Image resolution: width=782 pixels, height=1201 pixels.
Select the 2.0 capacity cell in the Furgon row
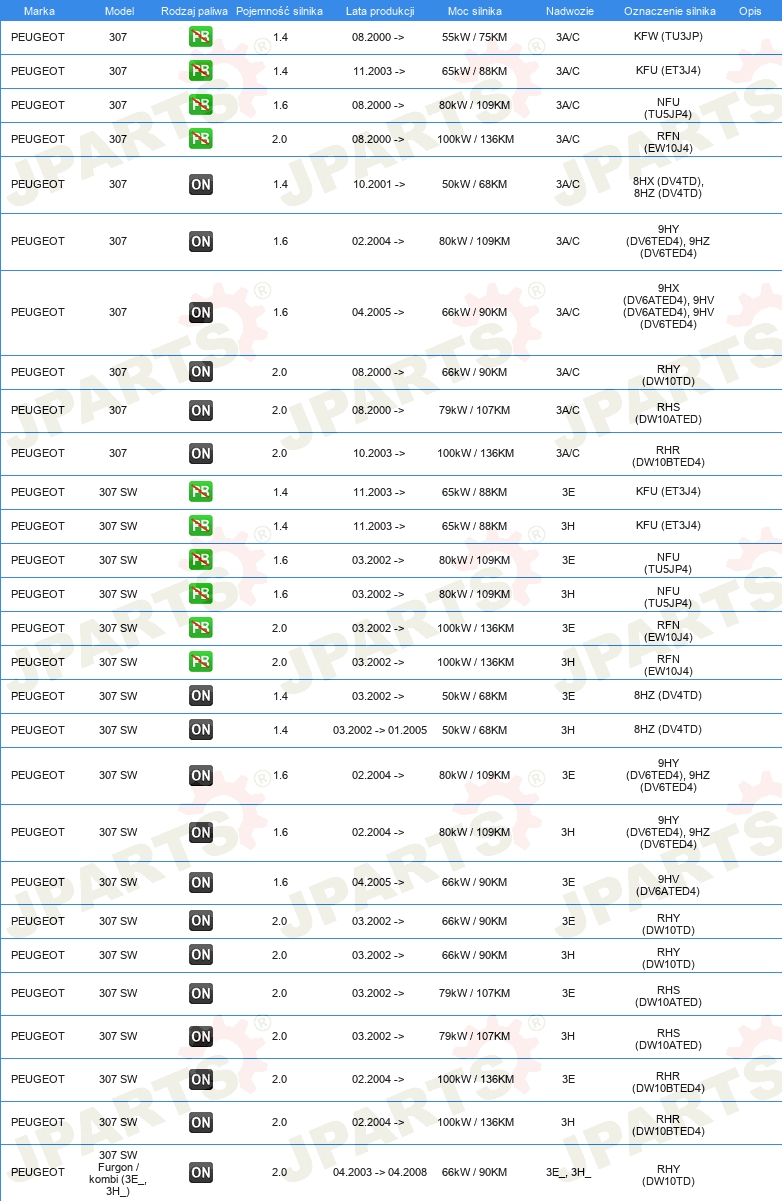click(x=280, y=1172)
